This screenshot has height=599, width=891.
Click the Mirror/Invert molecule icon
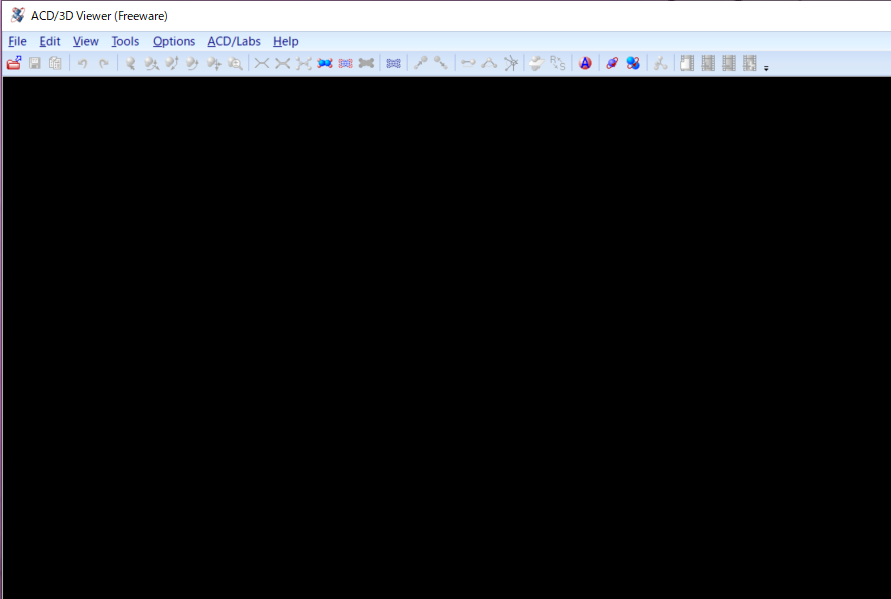coord(537,63)
